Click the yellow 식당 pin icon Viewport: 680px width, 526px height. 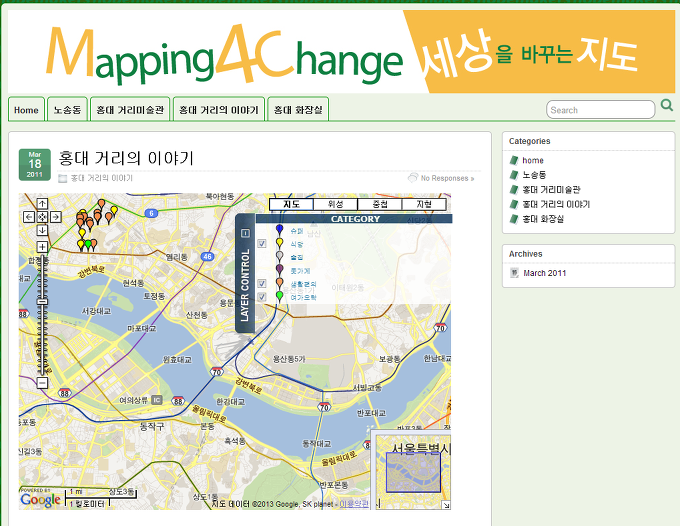pyautogui.click(x=280, y=243)
